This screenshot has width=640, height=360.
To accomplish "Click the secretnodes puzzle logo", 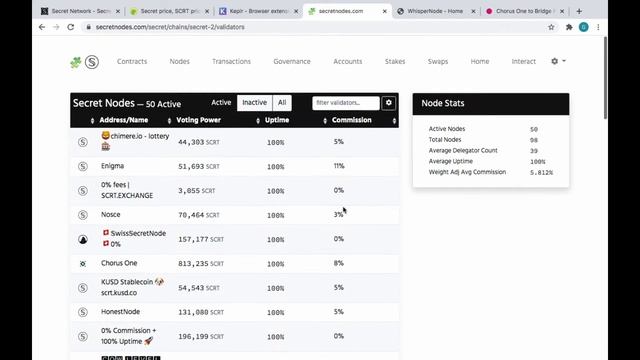I will coord(76,62).
